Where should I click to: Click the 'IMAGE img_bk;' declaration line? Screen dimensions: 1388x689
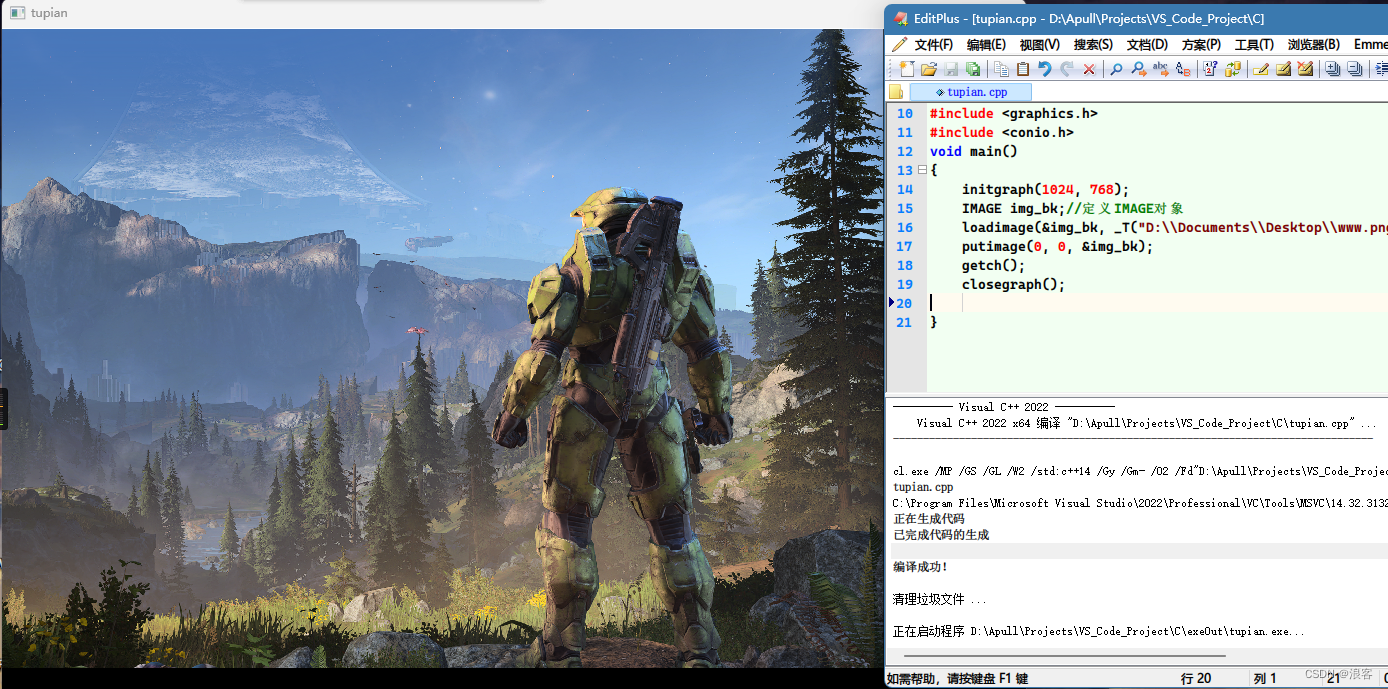[1072, 209]
